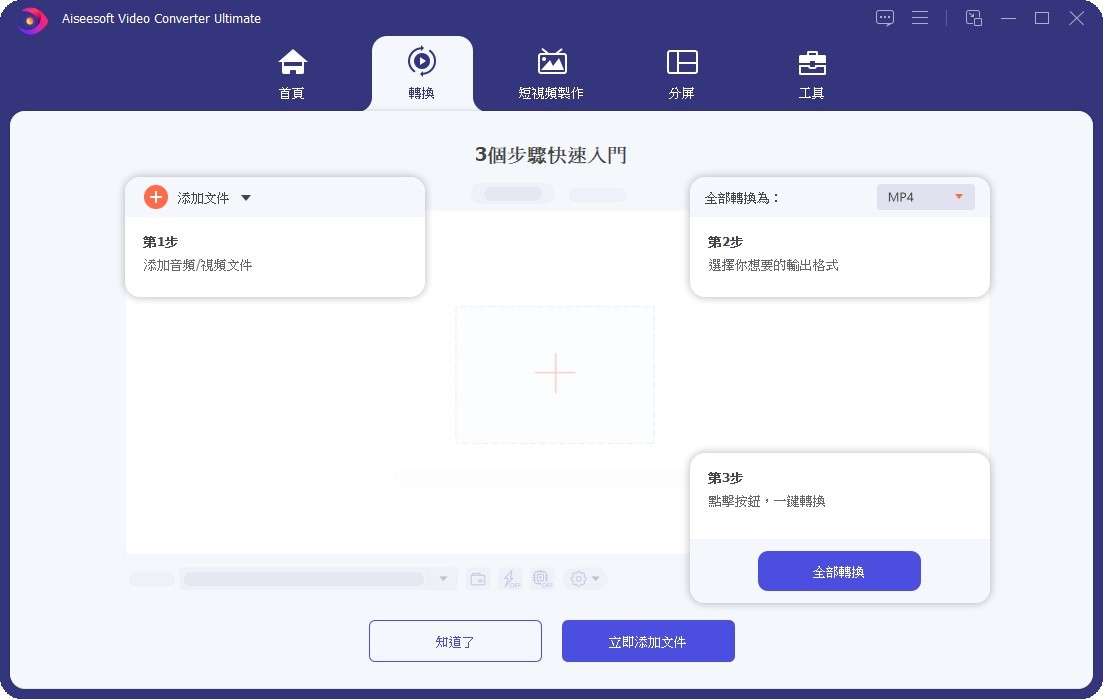Click the mini-window mode icon

pyautogui.click(x=974, y=18)
